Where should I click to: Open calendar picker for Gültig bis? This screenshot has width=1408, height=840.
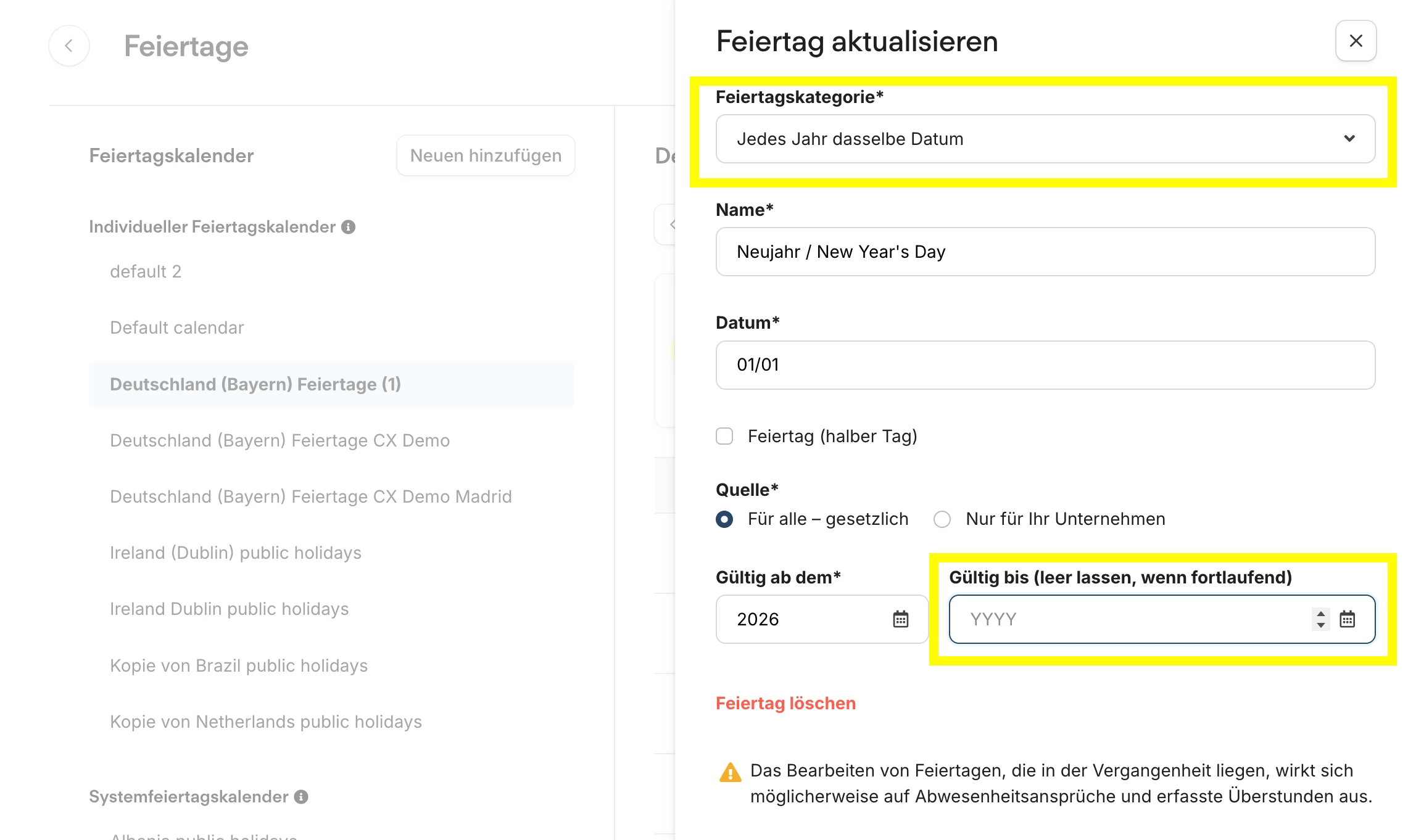1348,619
